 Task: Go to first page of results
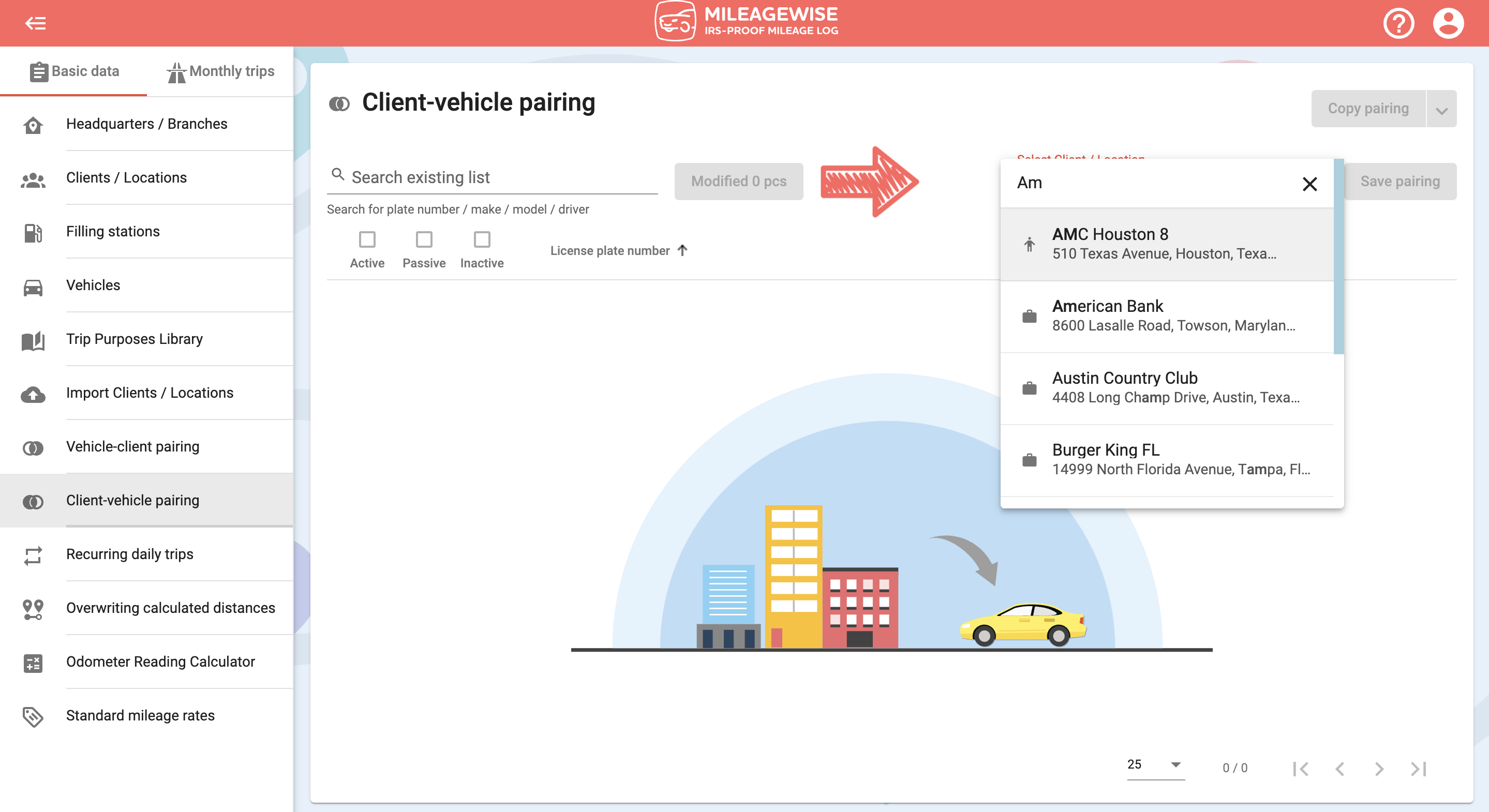1300,768
